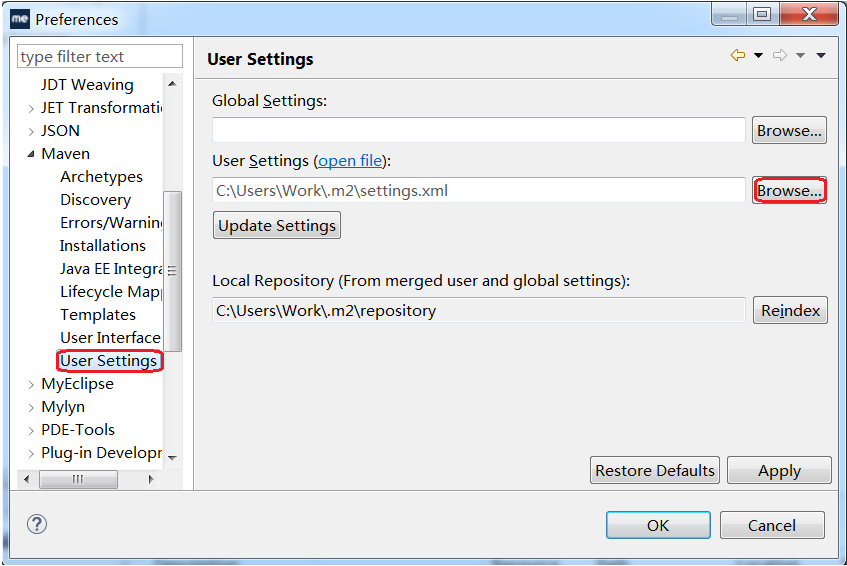Confirm with the OK button
Viewport: 847px width, 566px height.
click(658, 525)
